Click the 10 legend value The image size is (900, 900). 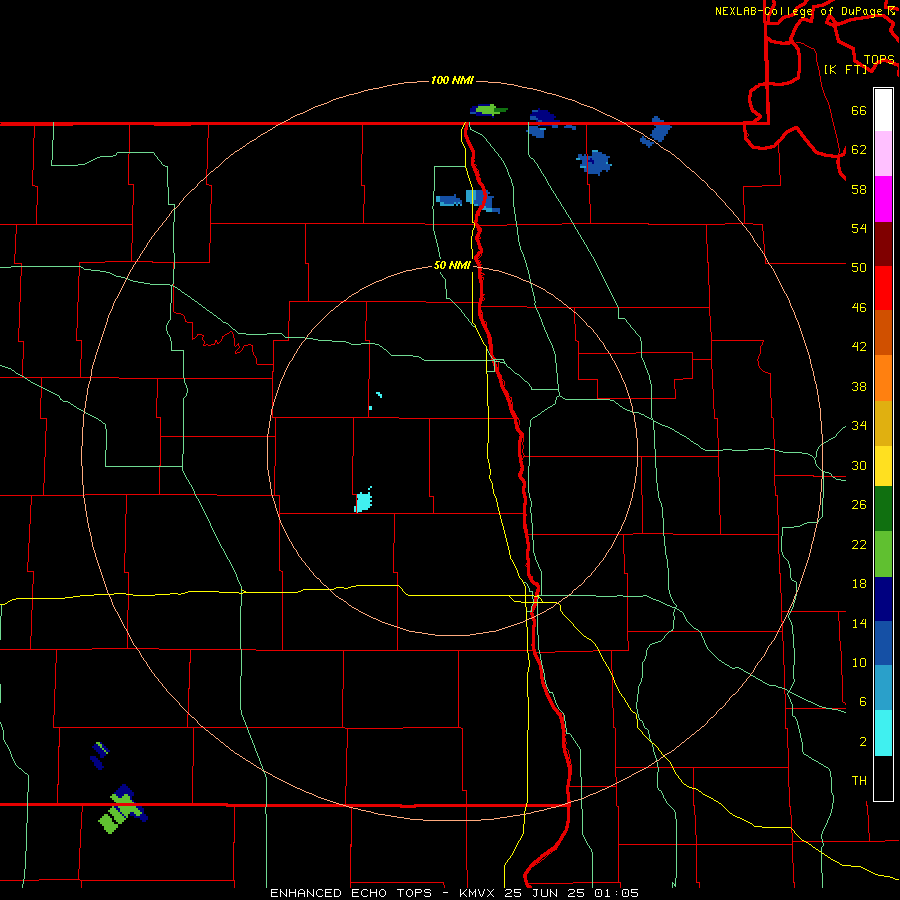point(859,662)
